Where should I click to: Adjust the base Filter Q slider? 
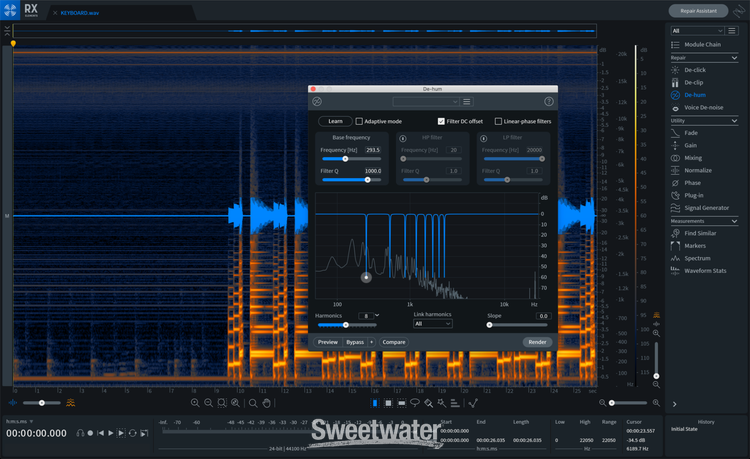click(352, 180)
